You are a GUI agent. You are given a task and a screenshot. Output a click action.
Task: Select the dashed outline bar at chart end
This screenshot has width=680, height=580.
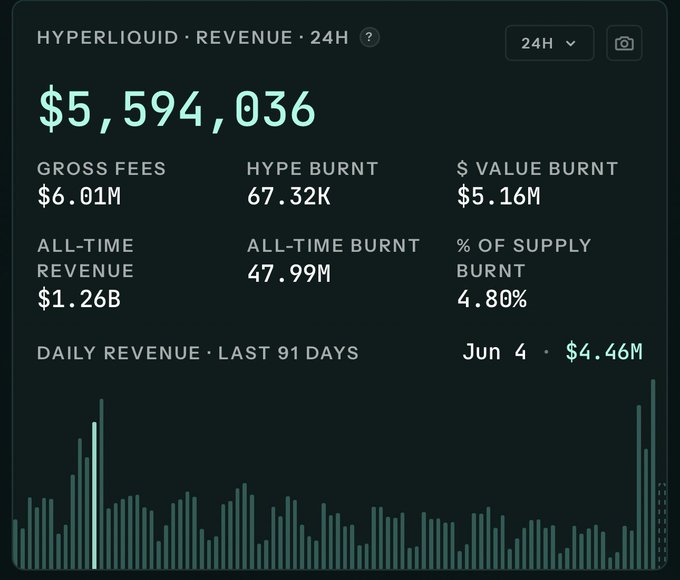point(662,525)
